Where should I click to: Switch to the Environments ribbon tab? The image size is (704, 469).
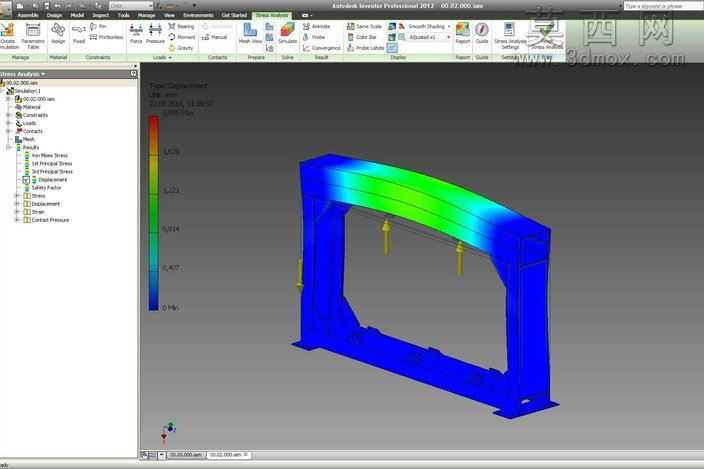pos(198,15)
